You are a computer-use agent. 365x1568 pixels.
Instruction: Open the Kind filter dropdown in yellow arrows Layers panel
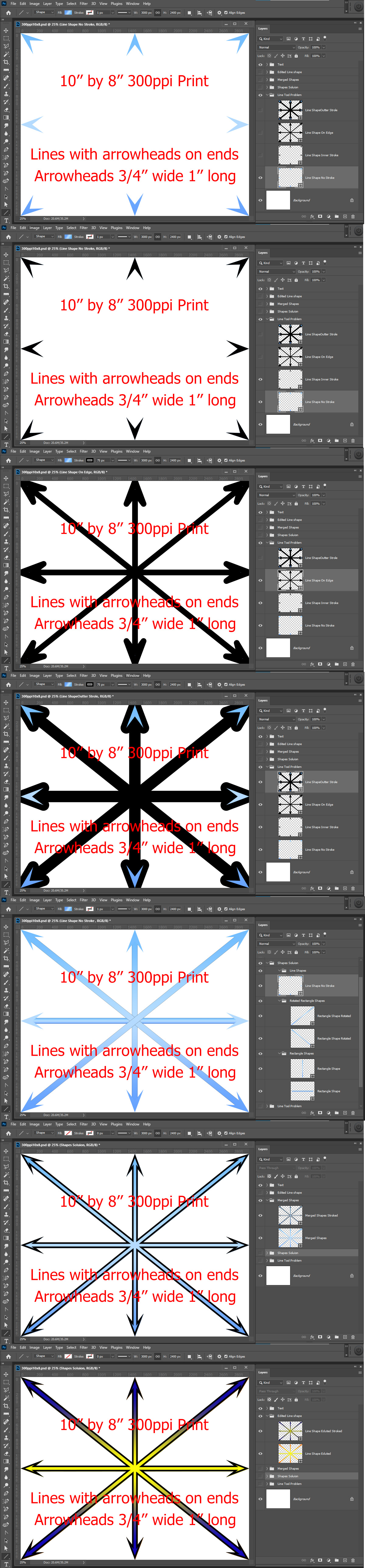(x=271, y=1382)
